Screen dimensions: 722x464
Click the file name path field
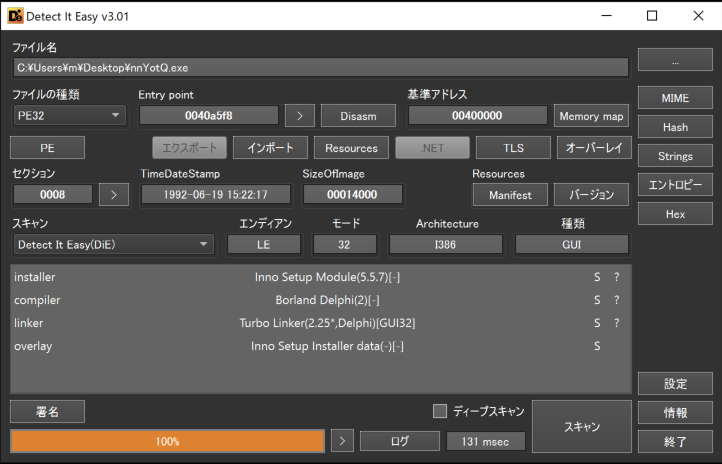[x=320, y=68]
